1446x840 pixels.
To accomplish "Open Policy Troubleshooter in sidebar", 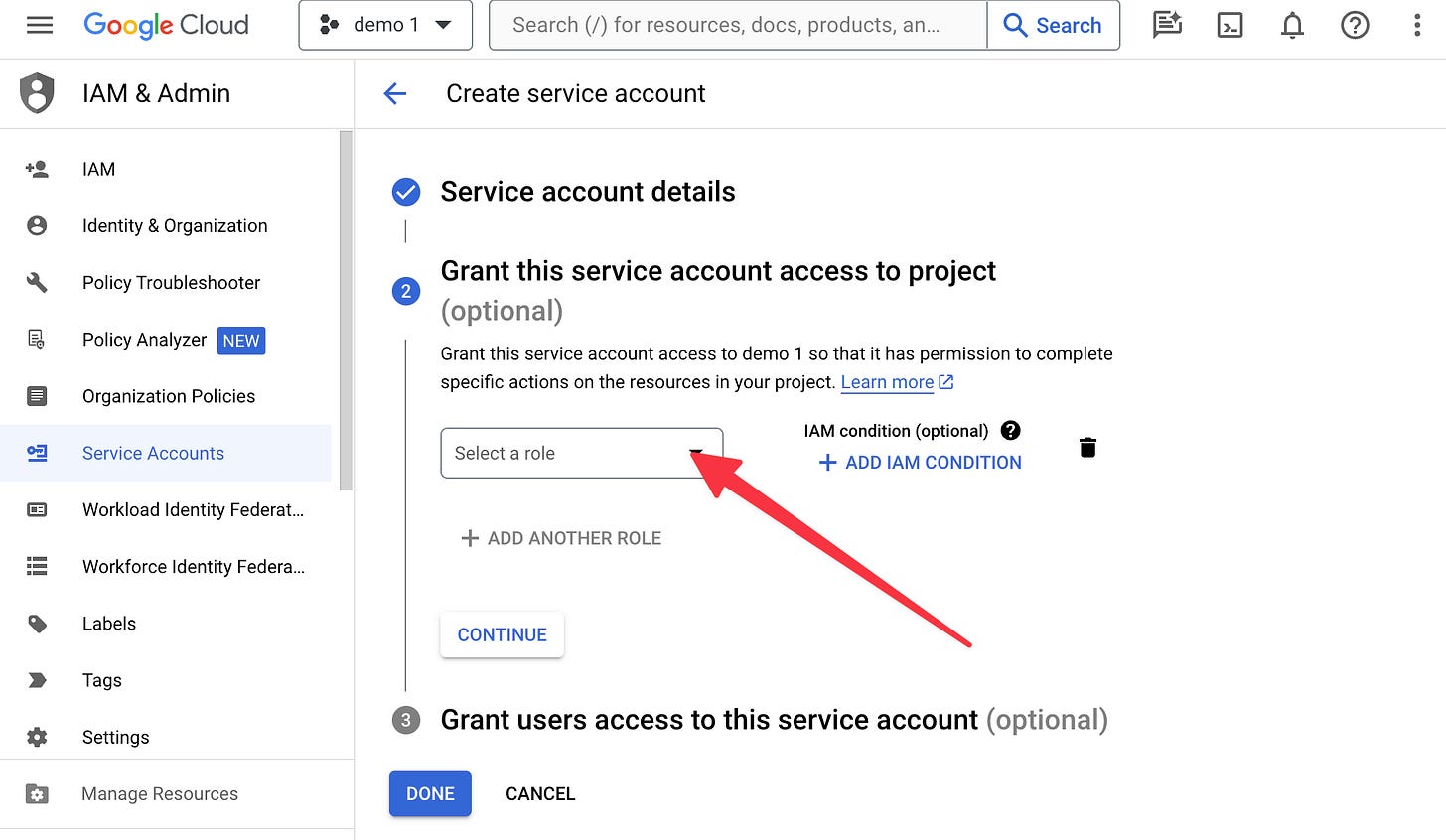I will (x=166, y=282).
